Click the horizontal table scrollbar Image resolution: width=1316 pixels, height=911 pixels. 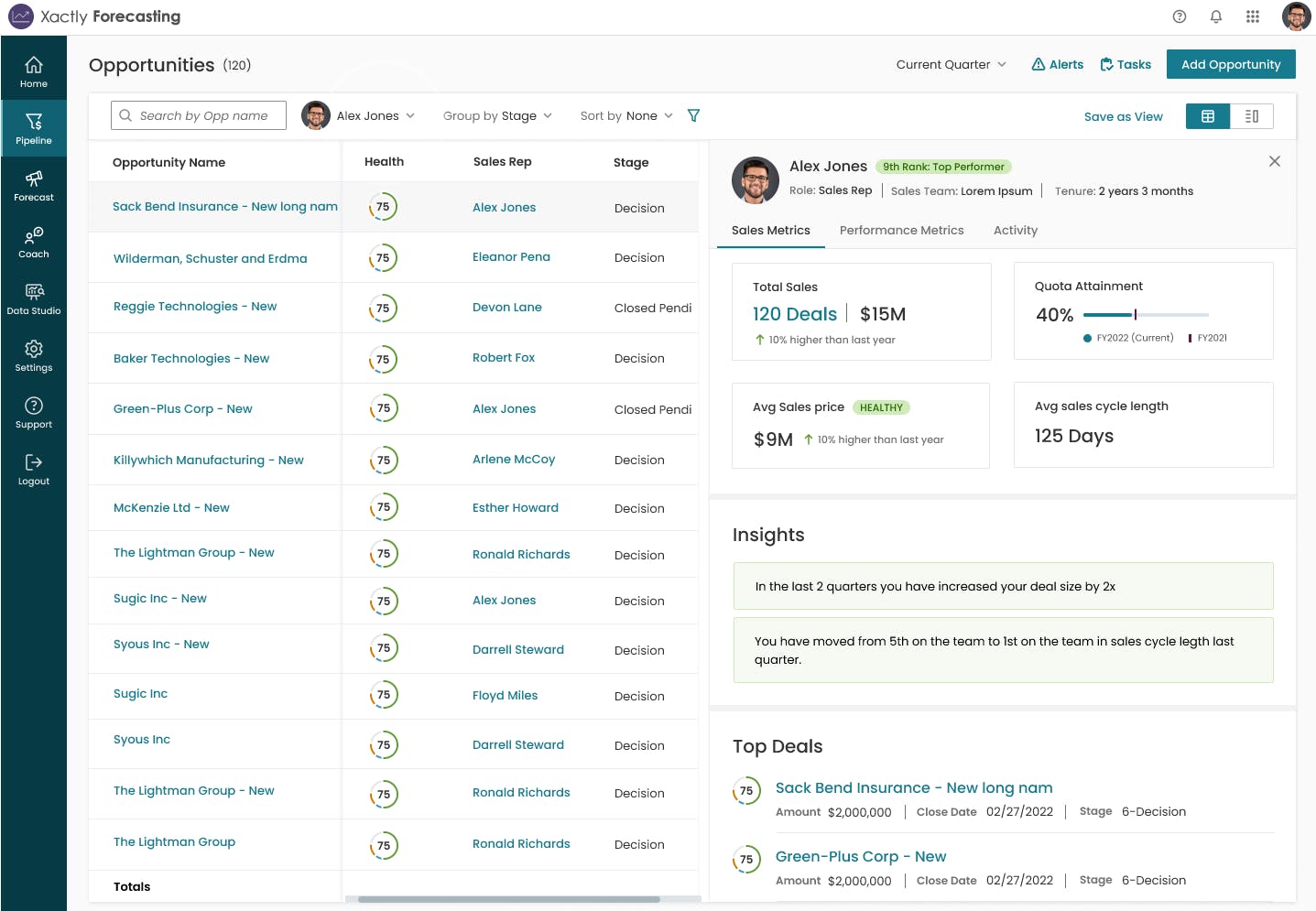509,899
